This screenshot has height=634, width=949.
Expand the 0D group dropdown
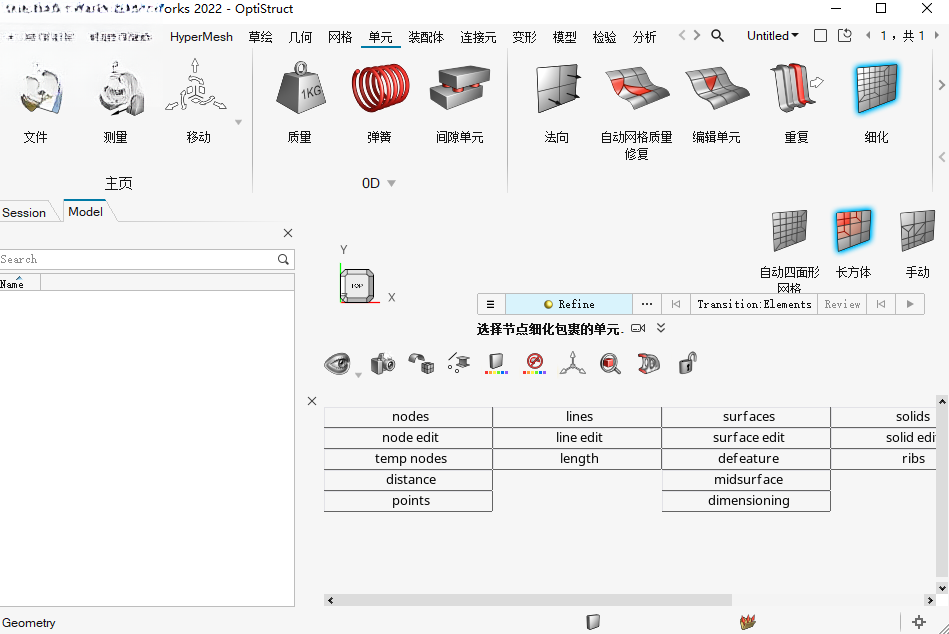tap(392, 183)
